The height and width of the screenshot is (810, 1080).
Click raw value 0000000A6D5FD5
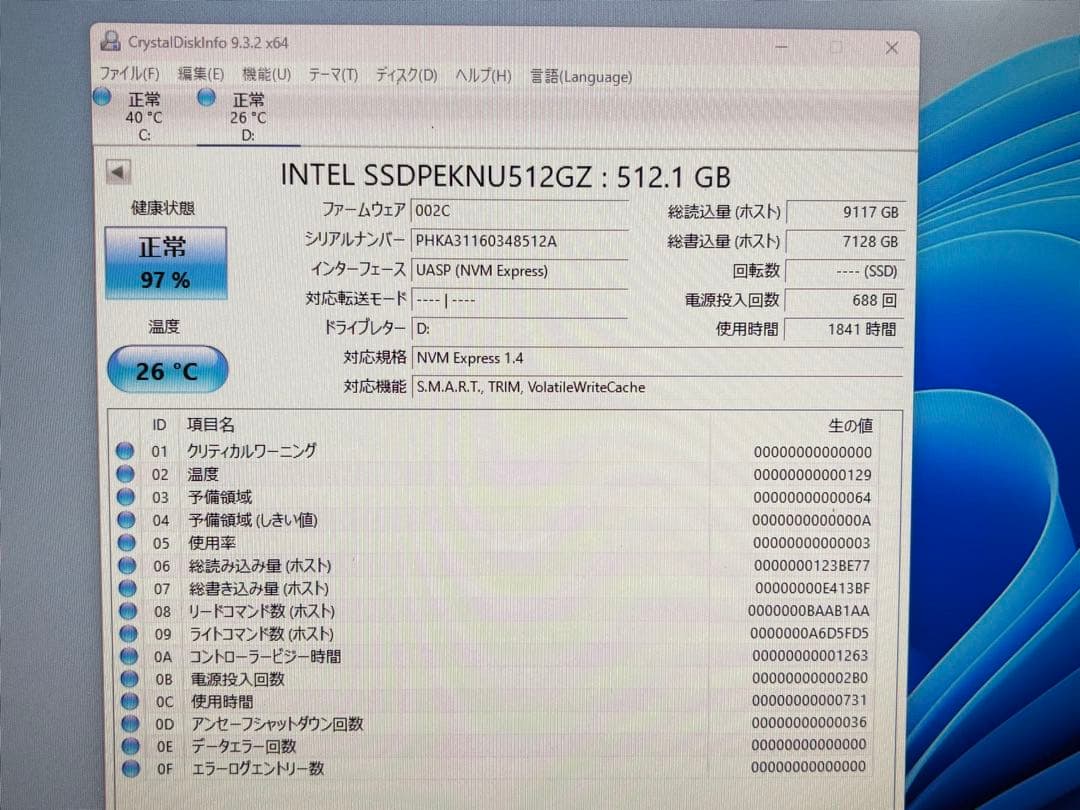[809, 633]
